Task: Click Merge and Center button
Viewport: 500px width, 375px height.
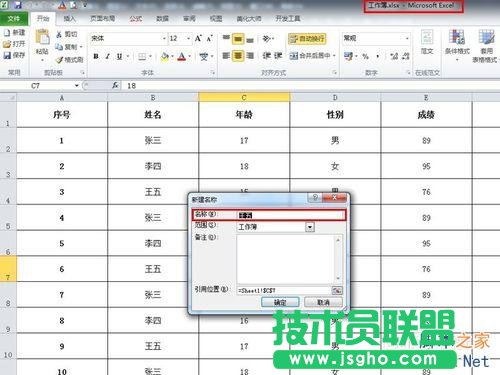Action: click(310, 56)
